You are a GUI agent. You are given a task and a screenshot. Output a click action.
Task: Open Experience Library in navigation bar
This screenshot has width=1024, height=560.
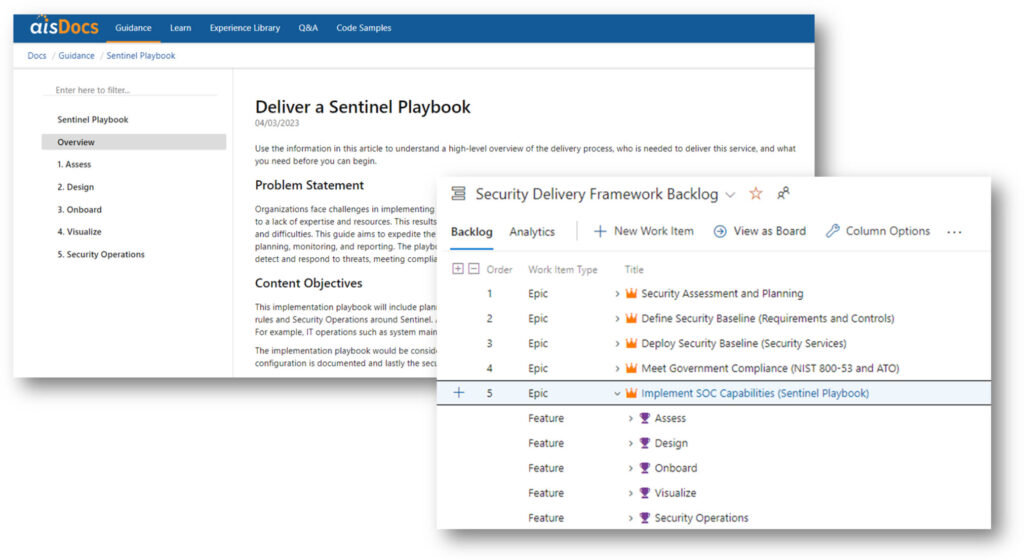point(245,27)
